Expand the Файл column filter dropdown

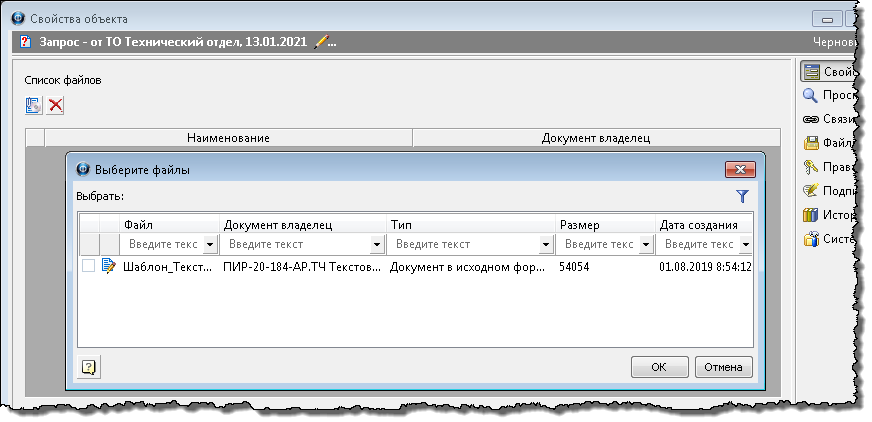coord(209,244)
